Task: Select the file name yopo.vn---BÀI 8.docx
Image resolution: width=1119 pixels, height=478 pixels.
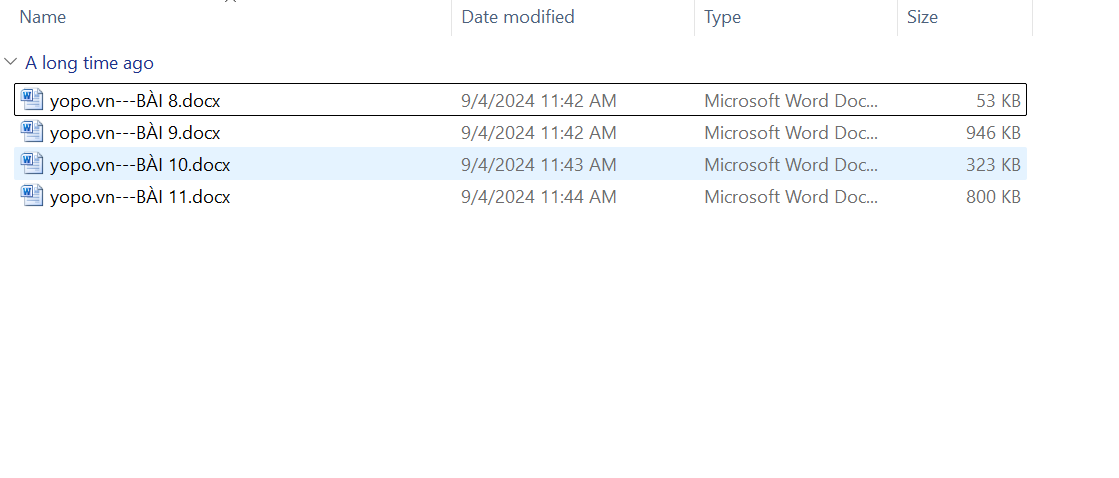Action: click(135, 101)
